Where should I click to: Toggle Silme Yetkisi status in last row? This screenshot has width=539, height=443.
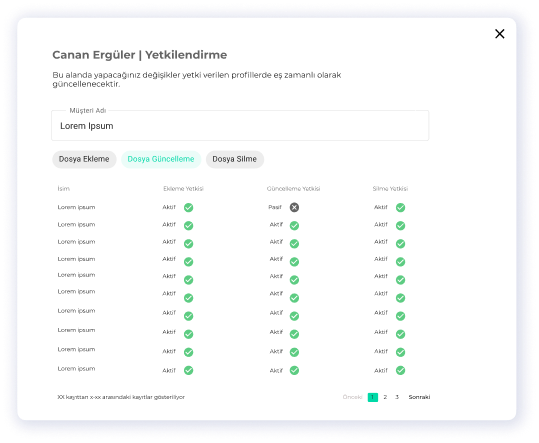[400, 370]
